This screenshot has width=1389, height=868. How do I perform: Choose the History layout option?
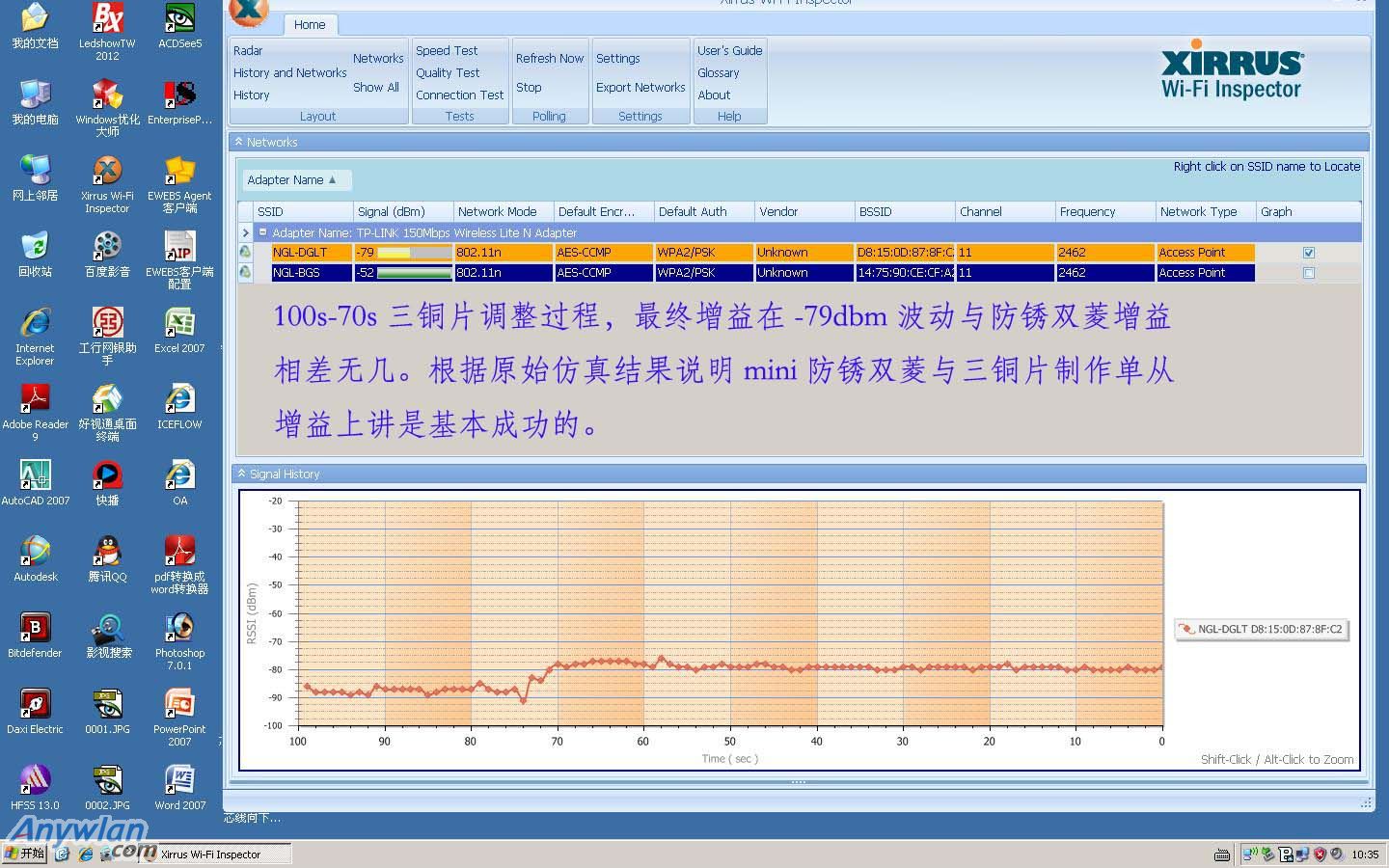point(251,95)
